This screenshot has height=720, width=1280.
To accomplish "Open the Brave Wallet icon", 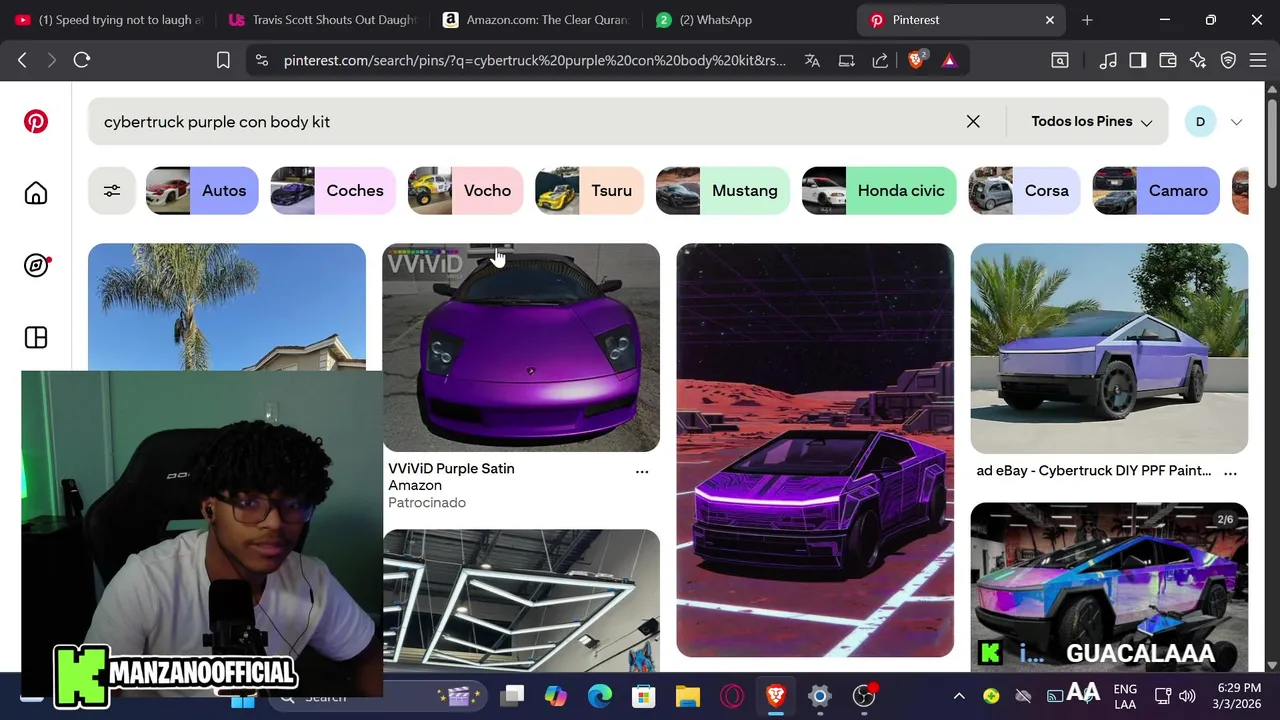I will coord(1168,61).
